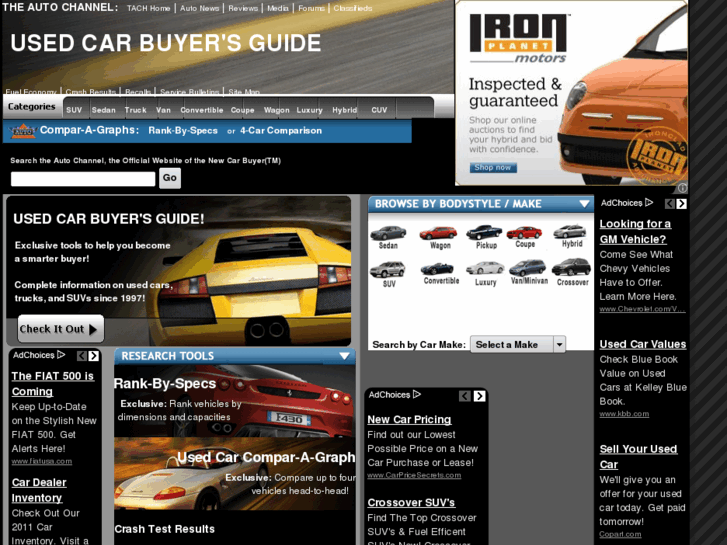Select the Pickup bodystyle truck icon
The height and width of the screenshot is (545, 727).
484,232
